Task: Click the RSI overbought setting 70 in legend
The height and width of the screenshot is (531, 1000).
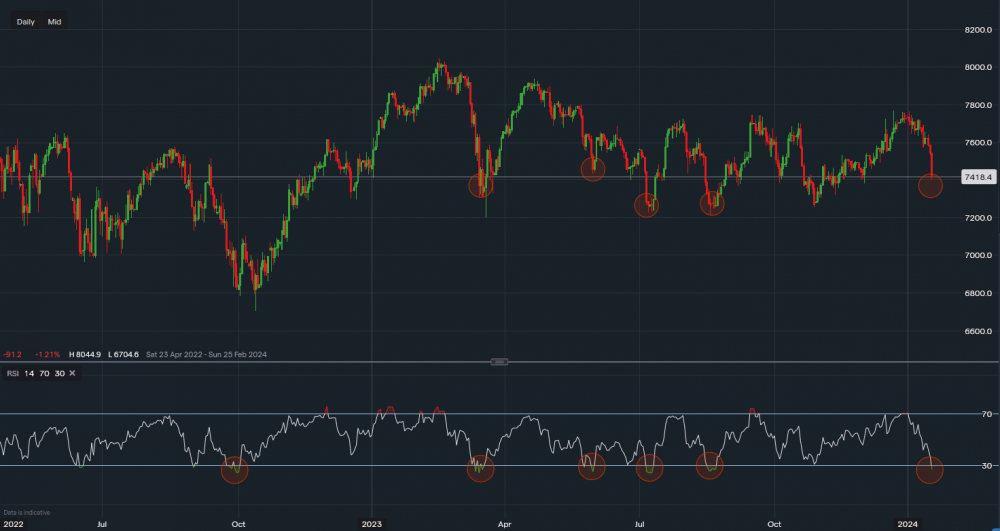Action: 44,373
